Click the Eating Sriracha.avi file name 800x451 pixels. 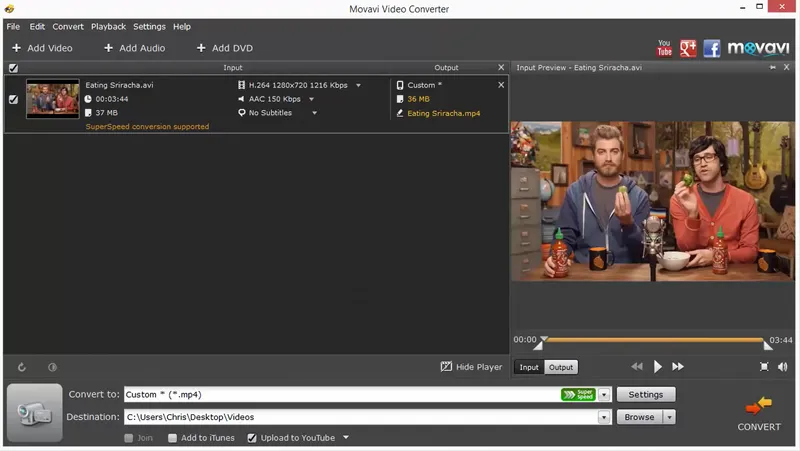click(x=119, y=85)
